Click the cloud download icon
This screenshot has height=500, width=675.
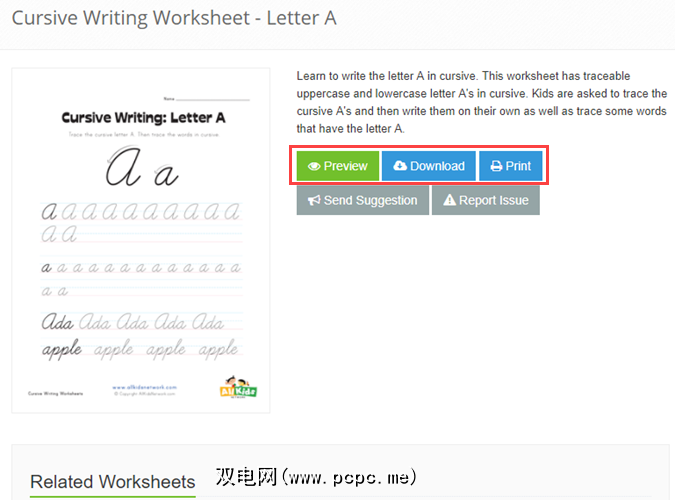coord(400,165)
